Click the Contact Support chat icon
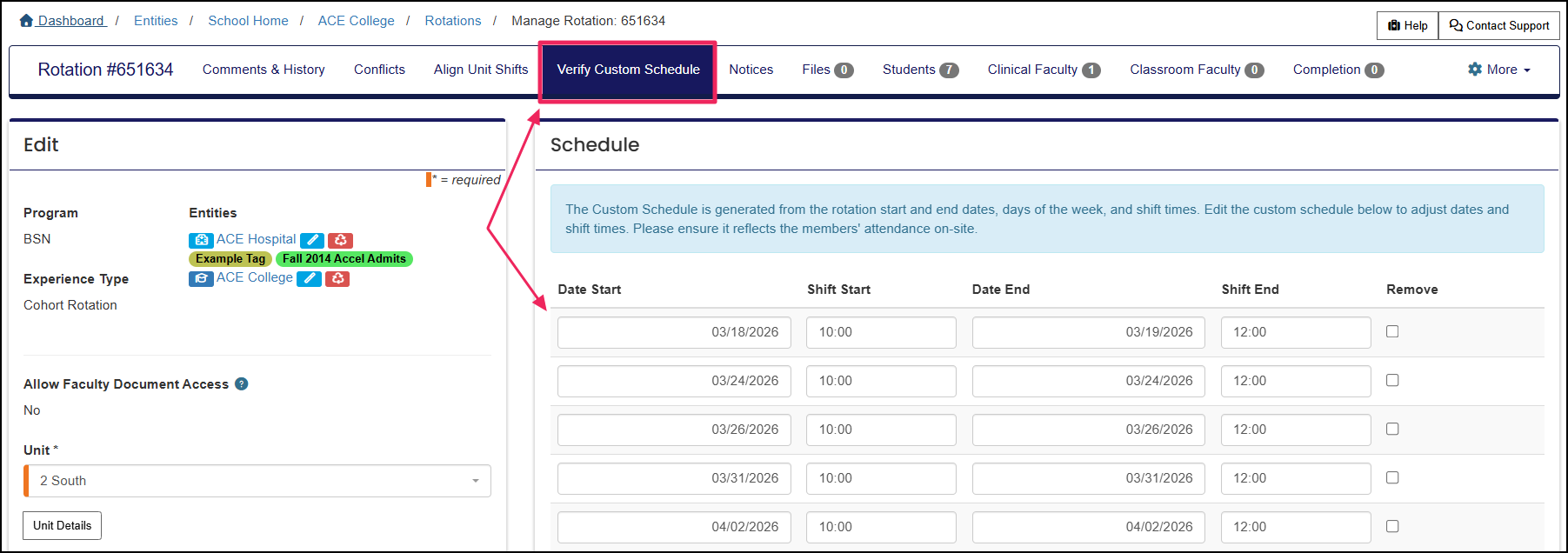The image size is (1568, 553). pos(1456,25)
